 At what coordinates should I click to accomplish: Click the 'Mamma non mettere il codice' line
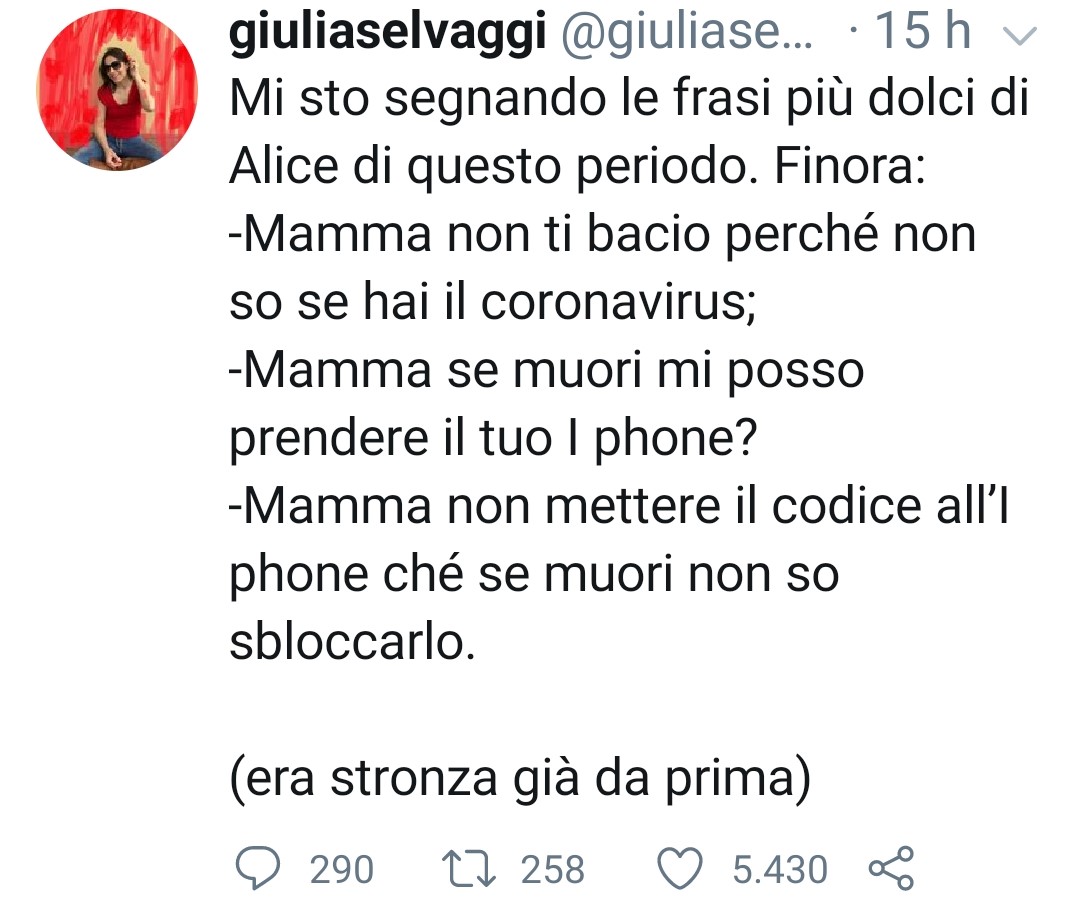point(619,506)
